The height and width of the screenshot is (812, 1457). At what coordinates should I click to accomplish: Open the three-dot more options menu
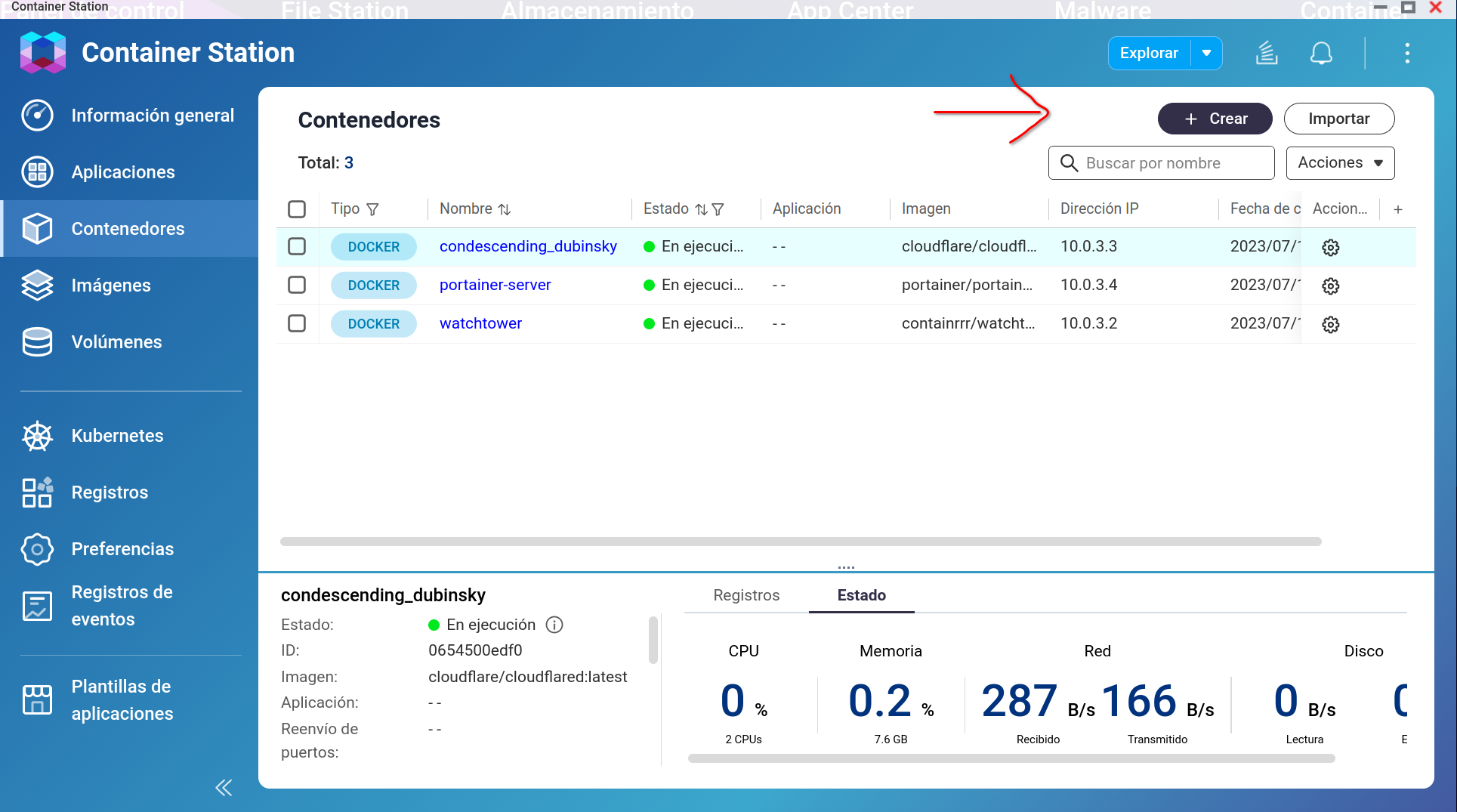coord(1406,54)
